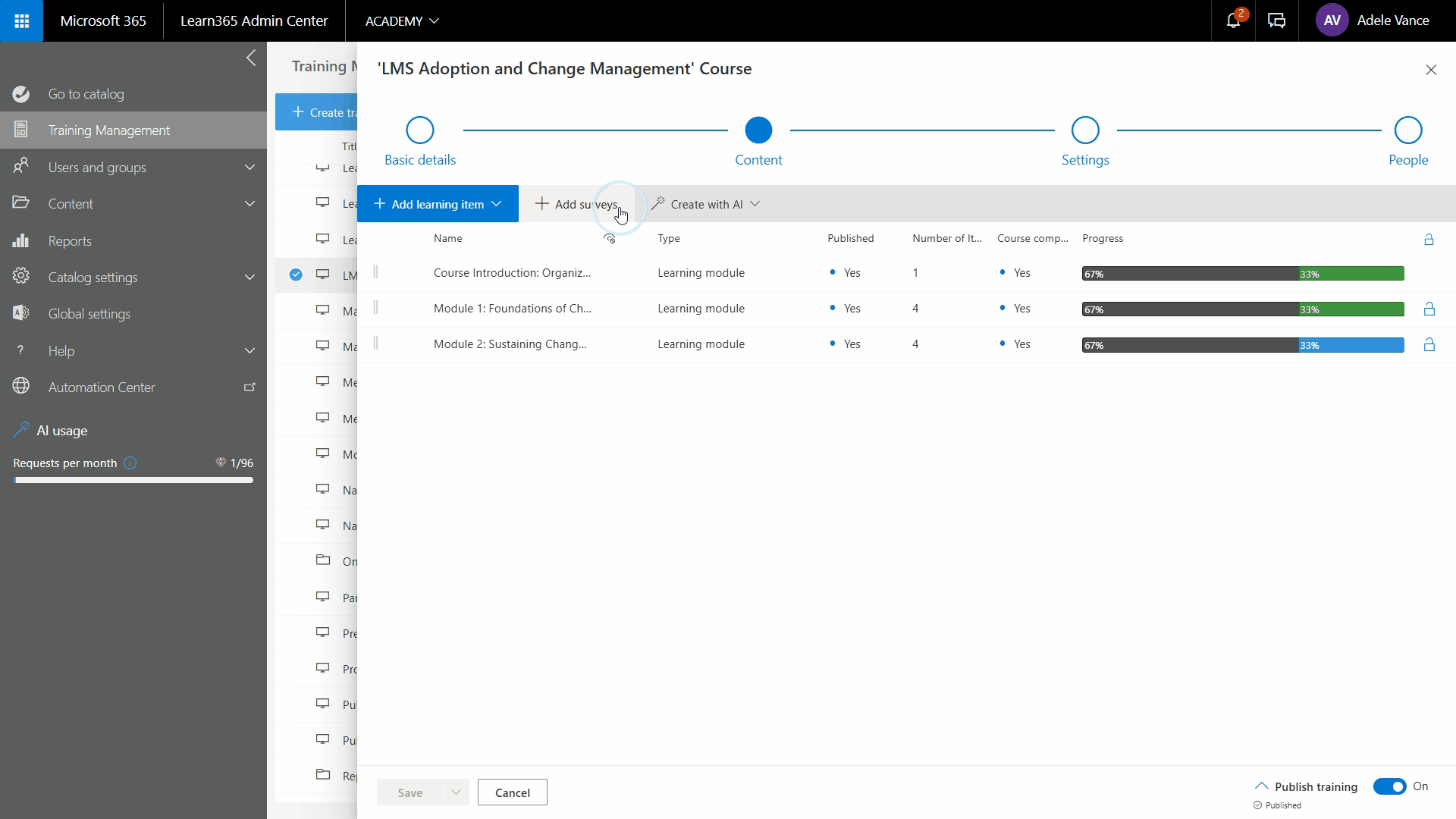The width and height of the screenshot is (1456, 819).
Task: Expand the ACADEMY dropdown
Action: point(402,20)
